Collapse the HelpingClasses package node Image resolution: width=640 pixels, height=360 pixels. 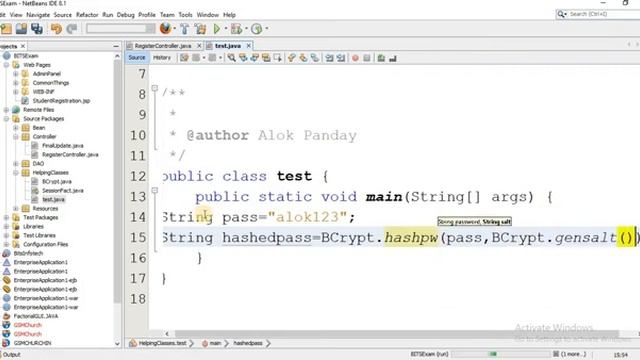click(x=16, y=173)
